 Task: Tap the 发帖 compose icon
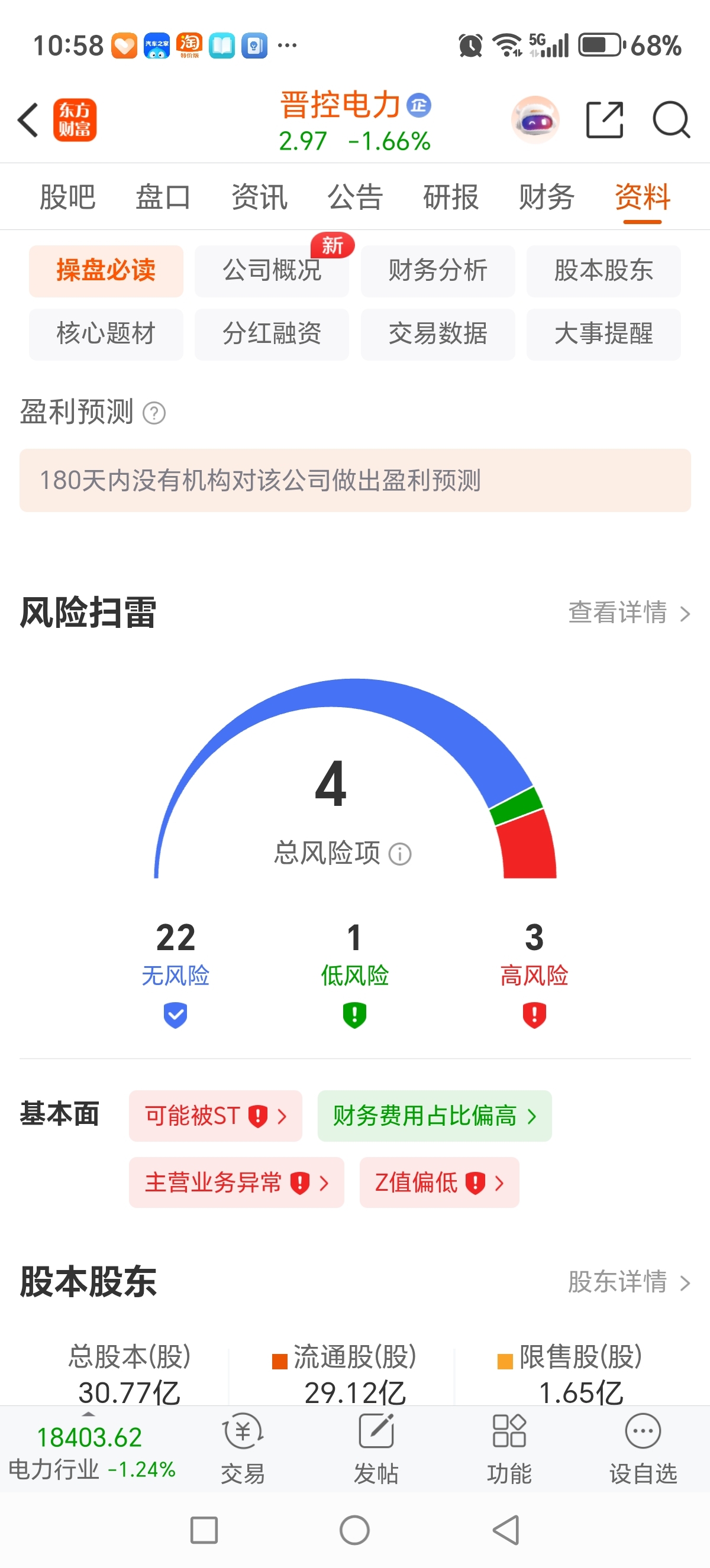pos(376,1448)
